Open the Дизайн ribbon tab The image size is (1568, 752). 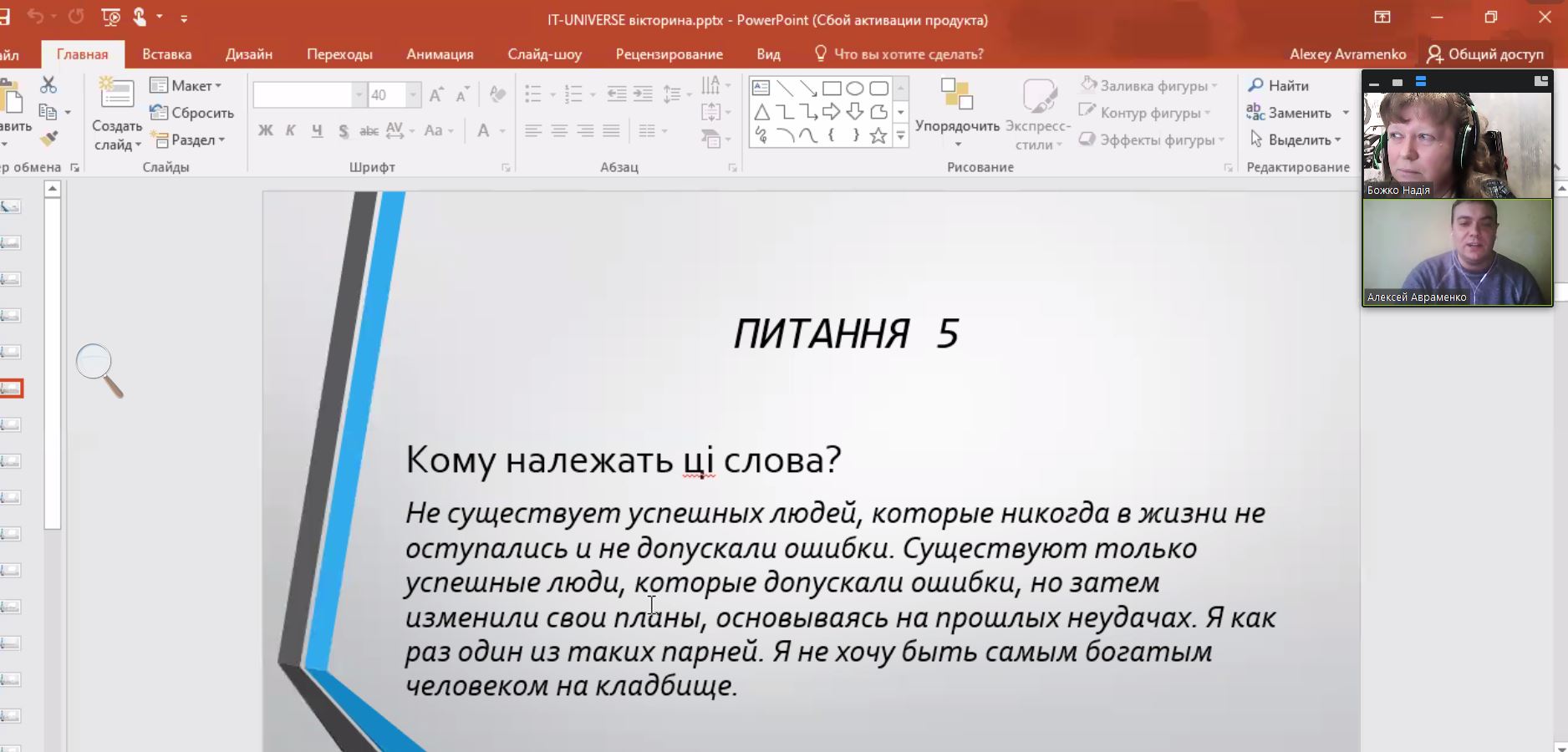pos(248,54)
